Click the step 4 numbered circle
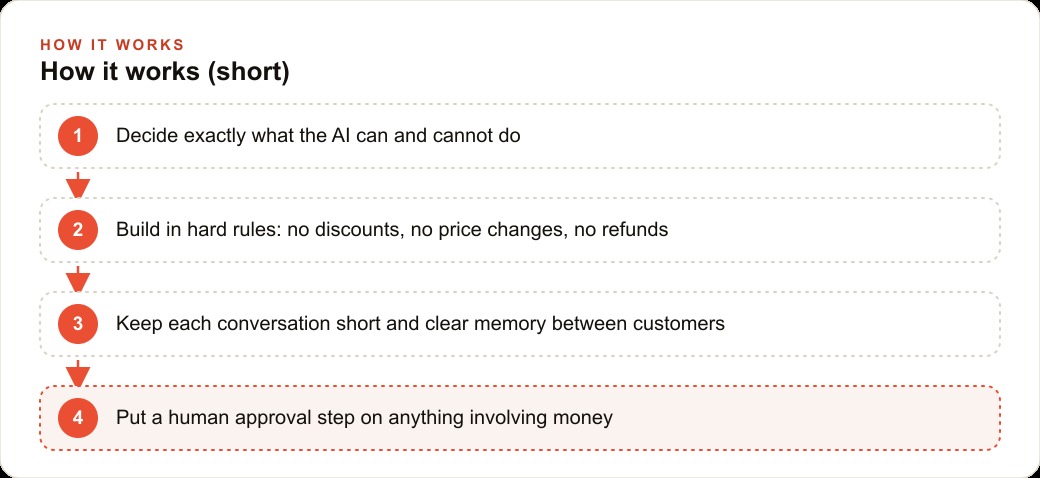1040x478 pixels. [78, 418]
